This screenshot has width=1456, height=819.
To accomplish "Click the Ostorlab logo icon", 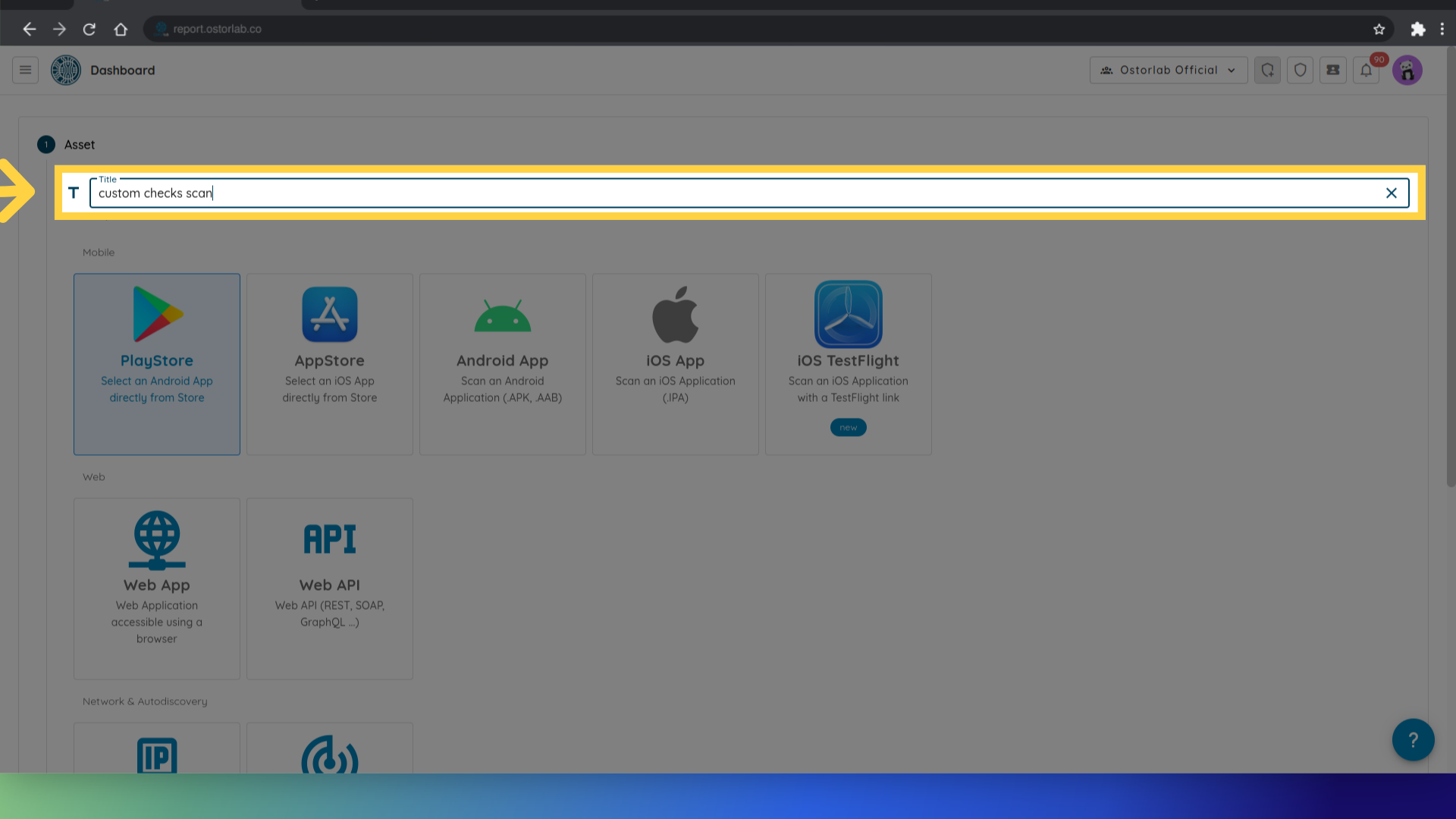I will (66, 70).
